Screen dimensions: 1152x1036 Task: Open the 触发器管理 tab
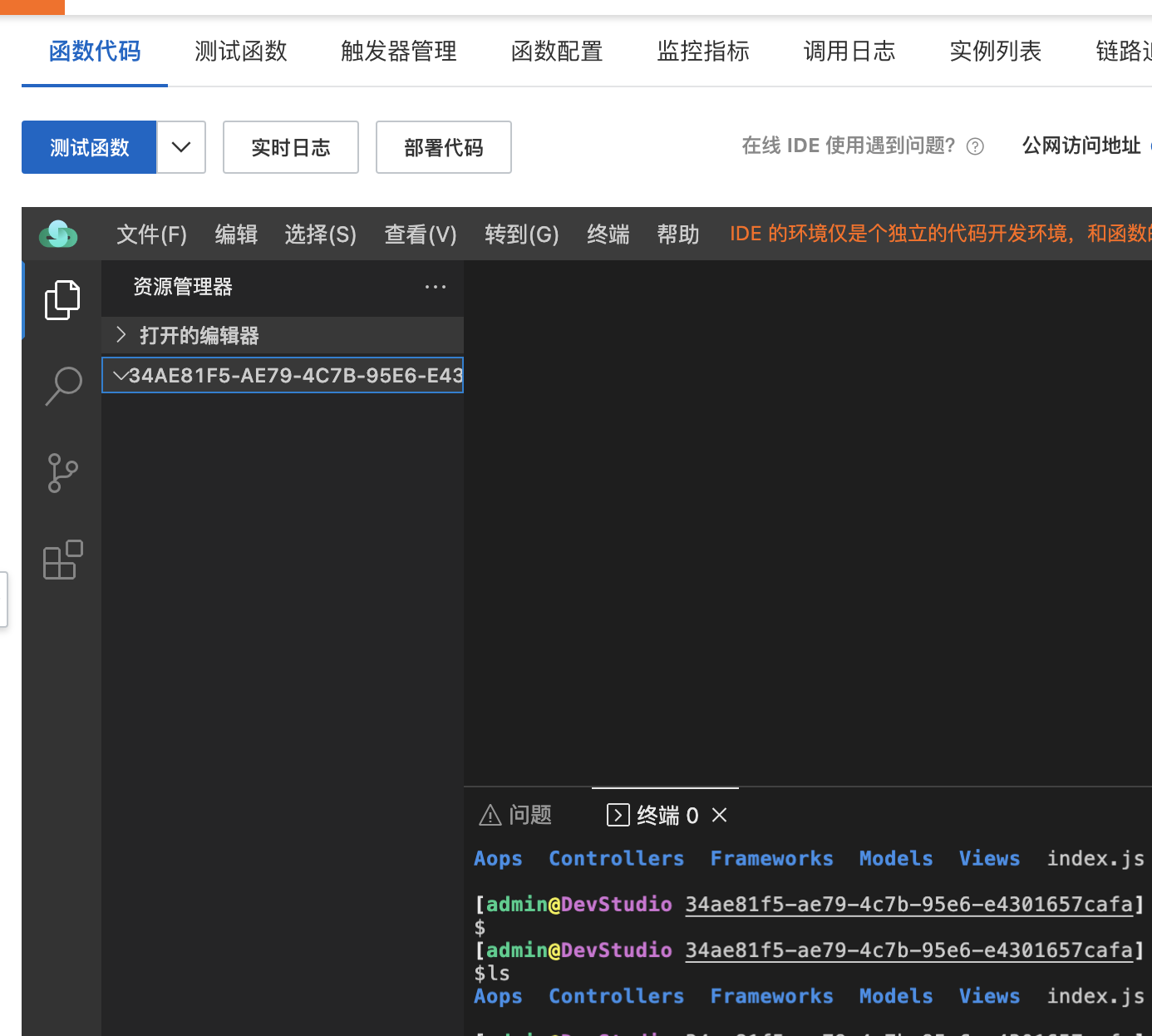[x=399, y=52]
